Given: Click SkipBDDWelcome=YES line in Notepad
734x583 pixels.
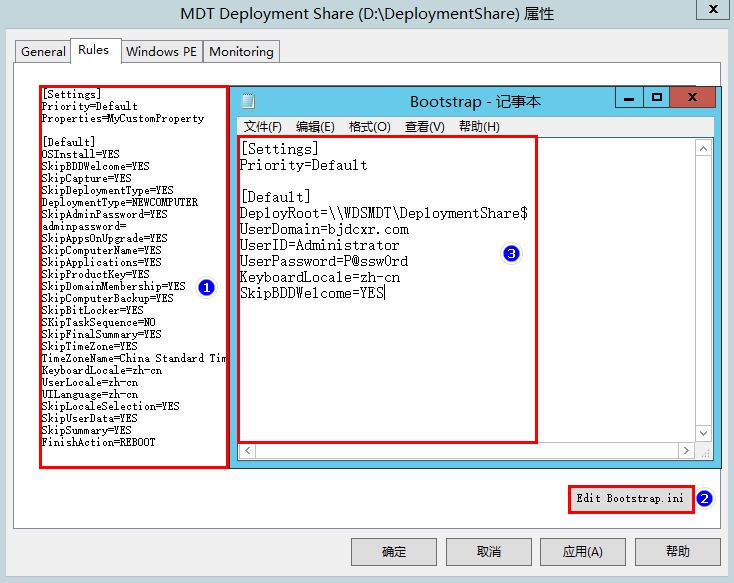Looking at the screenshot, I should pyautogui.click(x=312, y=293).
